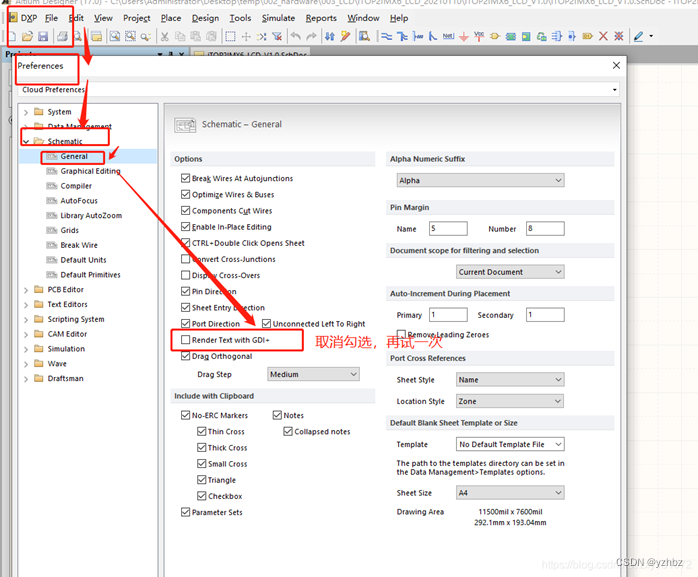
Task: Click the Save floppy disk icon
Action: [43, 36]
